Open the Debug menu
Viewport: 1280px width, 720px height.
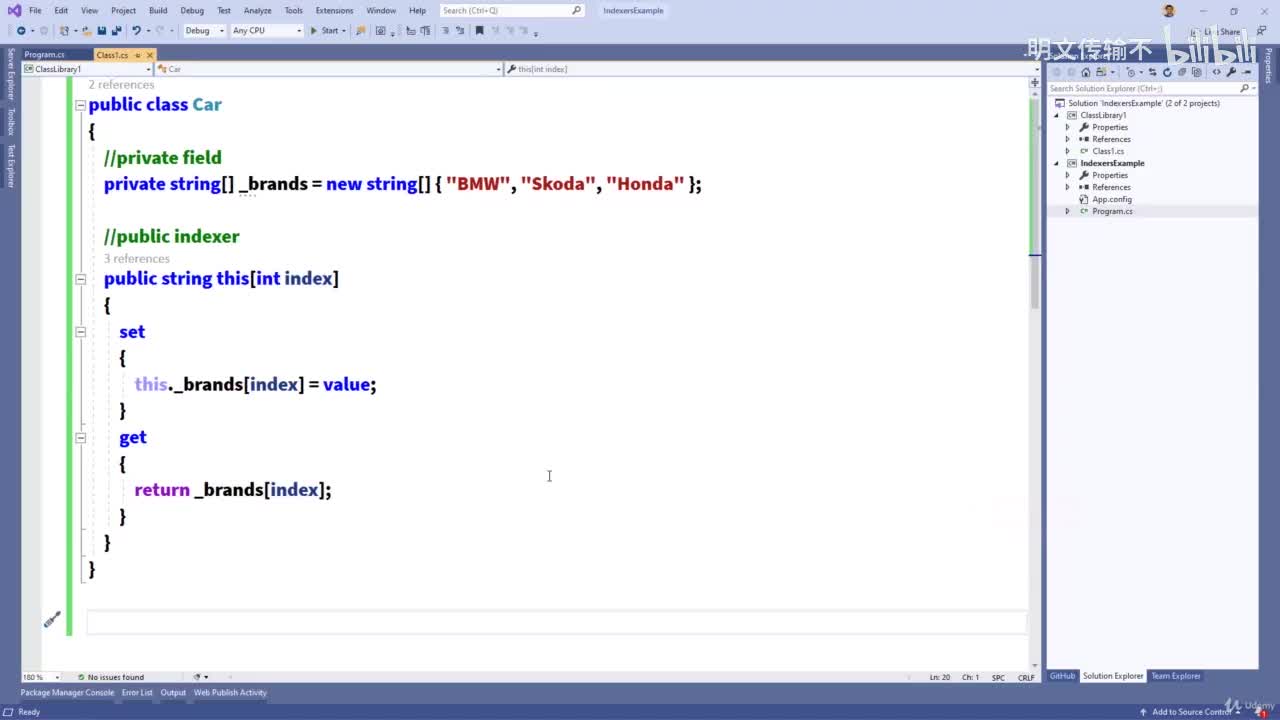[x=192, y=10]
